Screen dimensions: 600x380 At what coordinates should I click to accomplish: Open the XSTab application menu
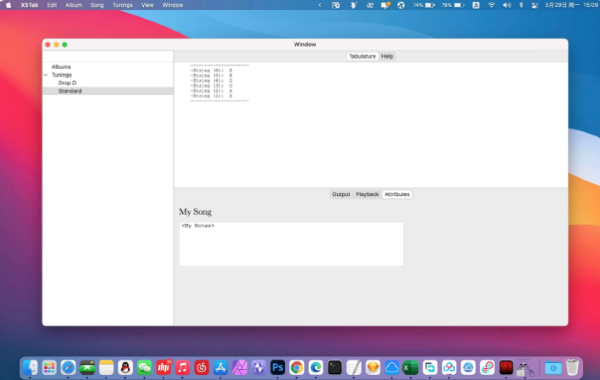(29, 5)
